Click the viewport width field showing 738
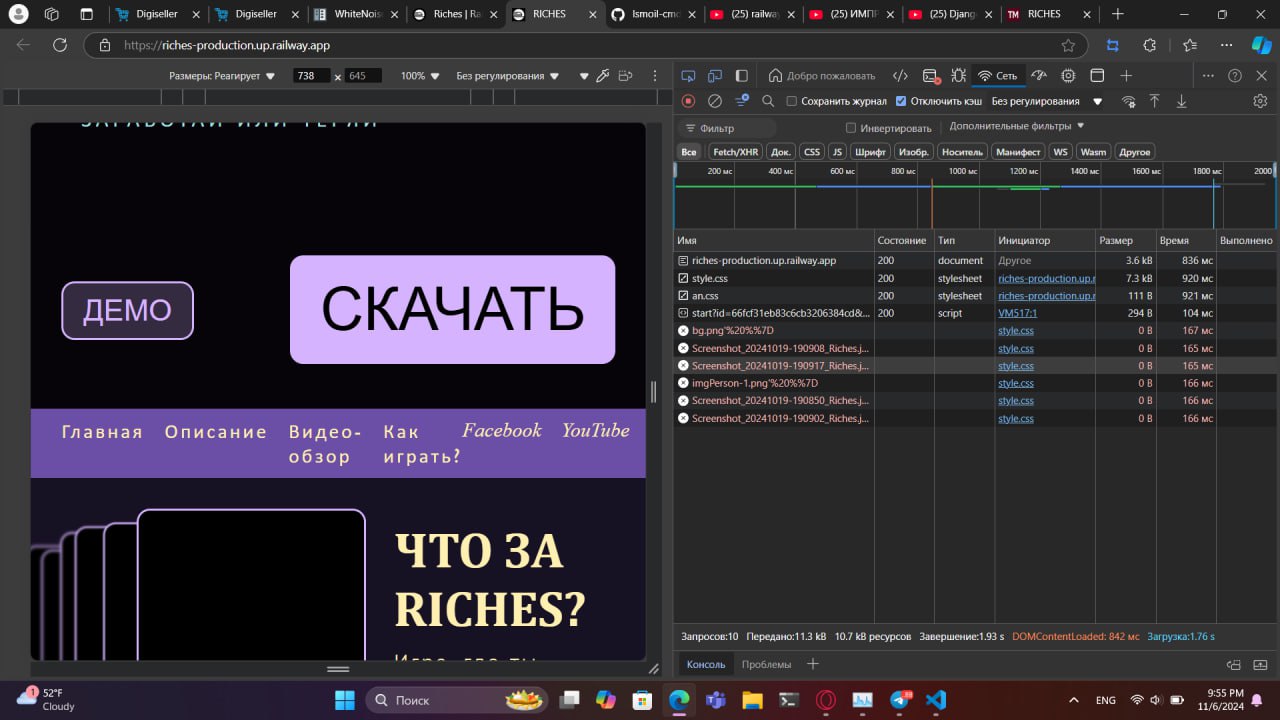Image resolution: width=1280 pixels, height=720 pixels. pos(311,76)
